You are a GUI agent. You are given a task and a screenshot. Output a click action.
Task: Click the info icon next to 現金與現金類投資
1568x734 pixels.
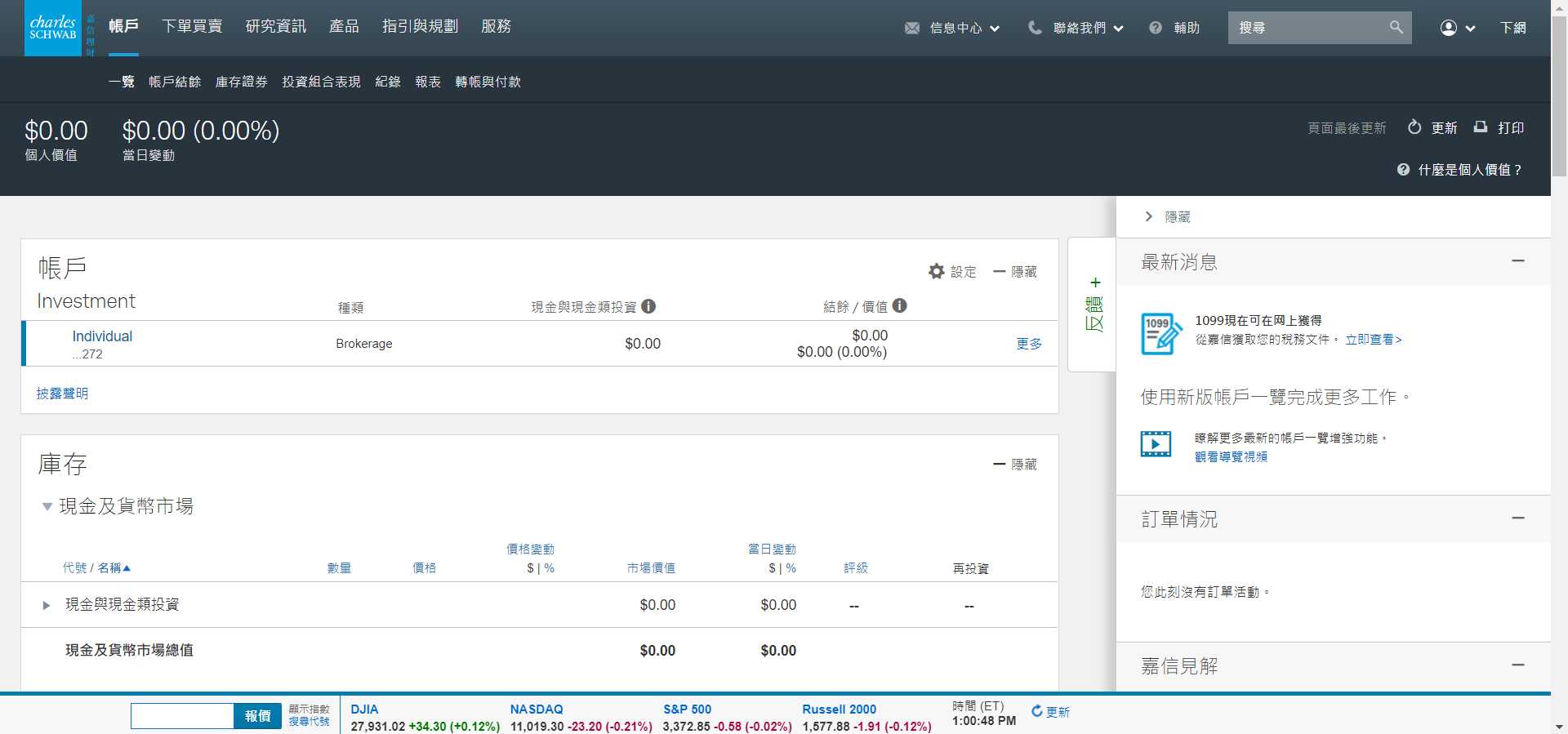(648, 306)
